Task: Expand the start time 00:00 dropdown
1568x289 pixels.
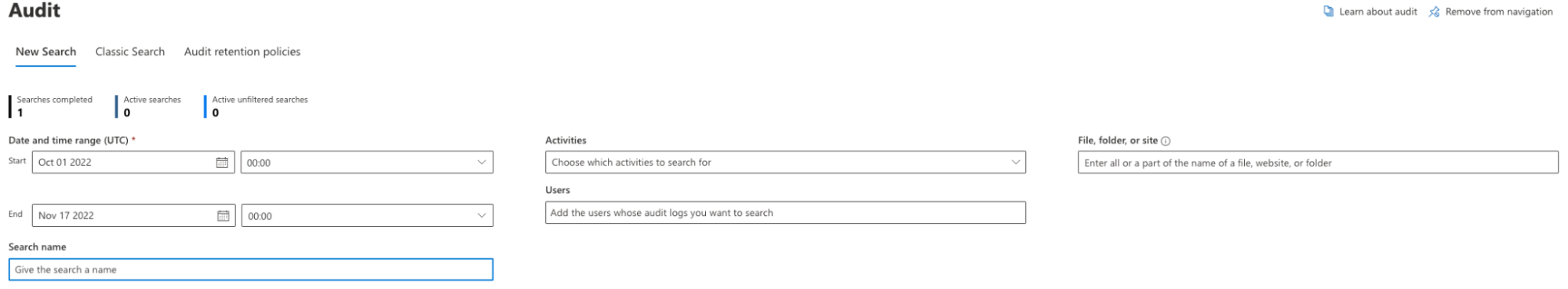Action: (x=367, y=163)
